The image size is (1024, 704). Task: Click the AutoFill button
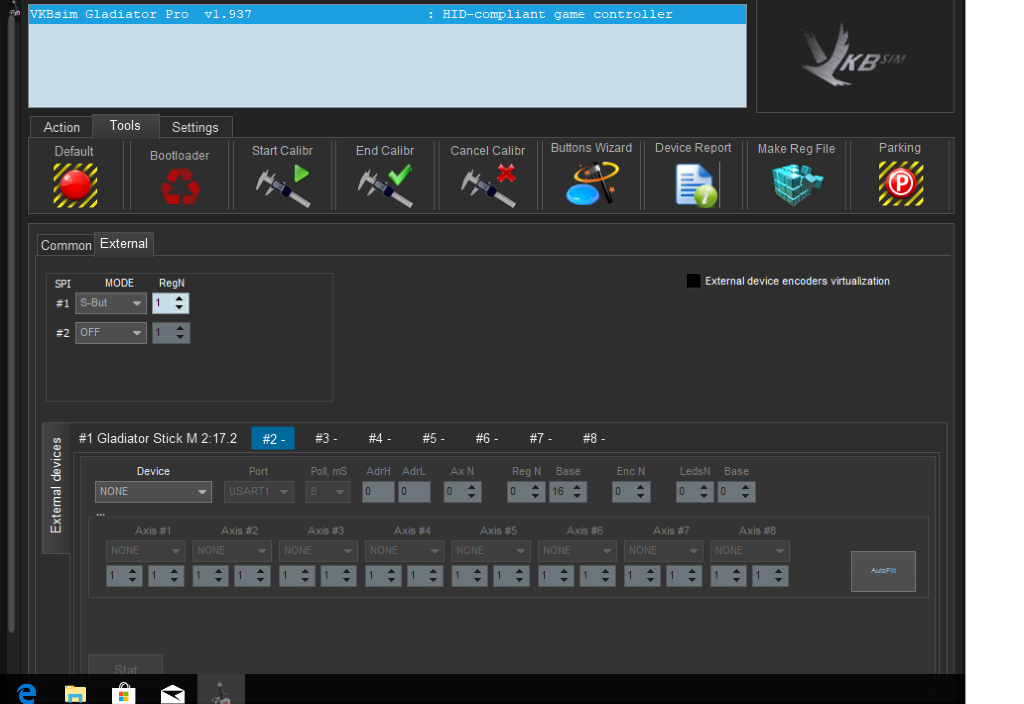pyautogui.click(x=883, y=571)
